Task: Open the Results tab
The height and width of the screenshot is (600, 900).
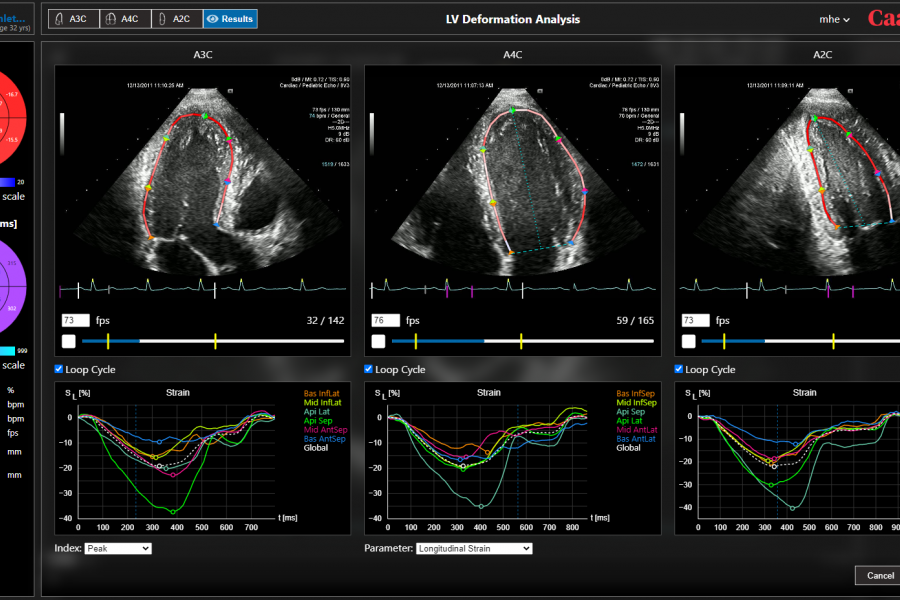Action: tap(230, 19)
